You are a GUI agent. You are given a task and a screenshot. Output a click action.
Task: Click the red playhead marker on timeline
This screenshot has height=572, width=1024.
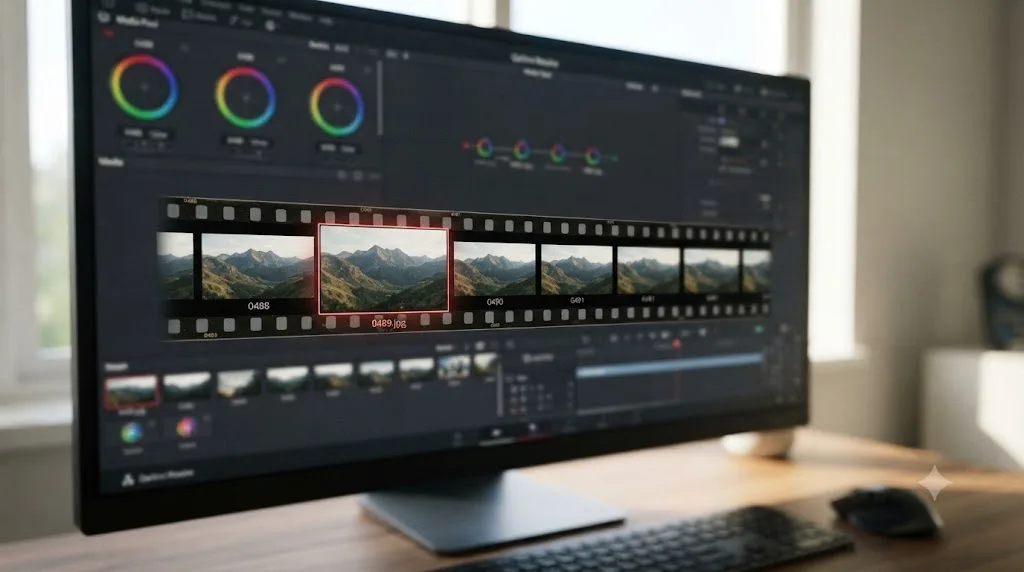pos(677,343)
